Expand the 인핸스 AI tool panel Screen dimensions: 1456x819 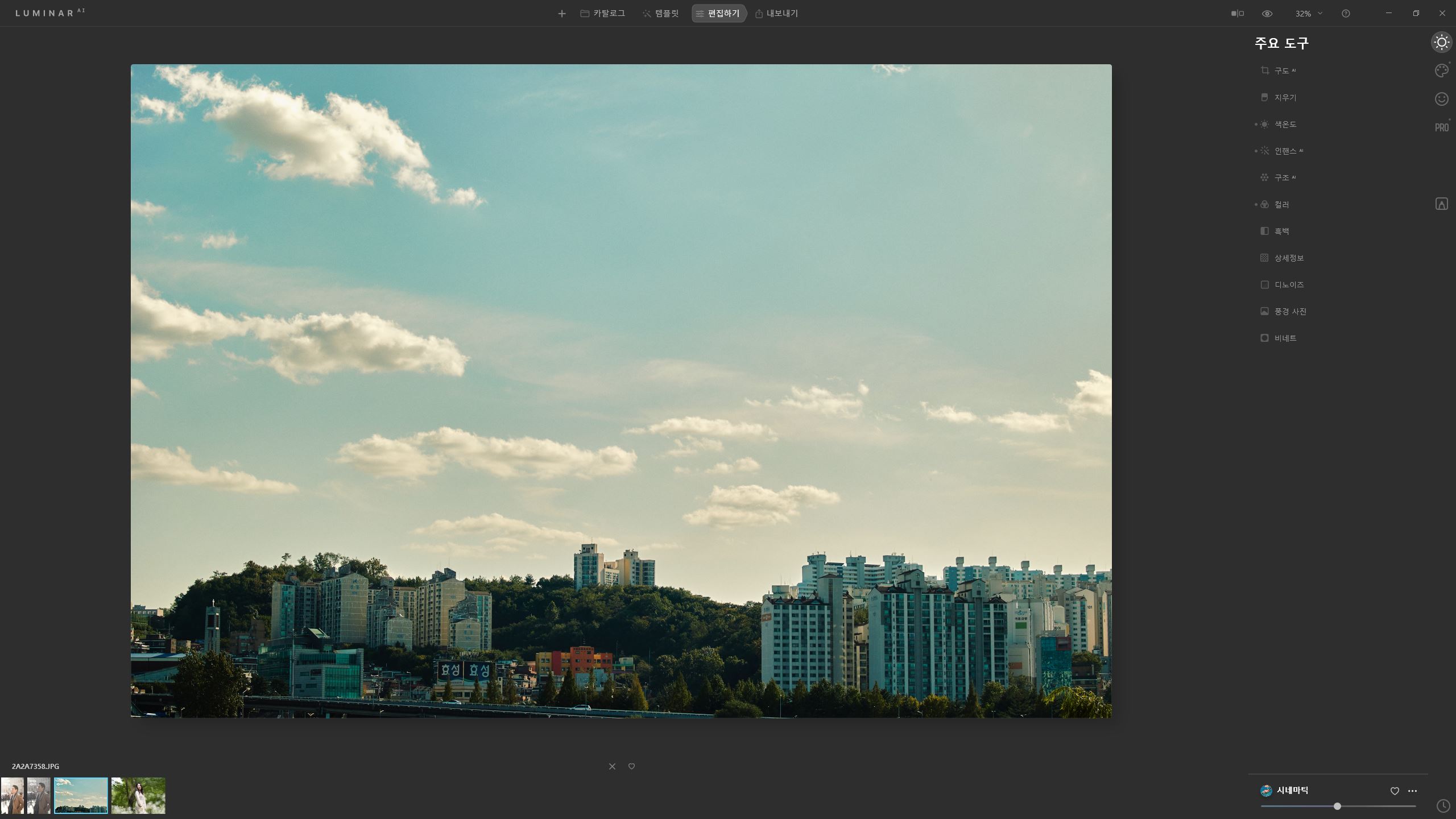1285,151
